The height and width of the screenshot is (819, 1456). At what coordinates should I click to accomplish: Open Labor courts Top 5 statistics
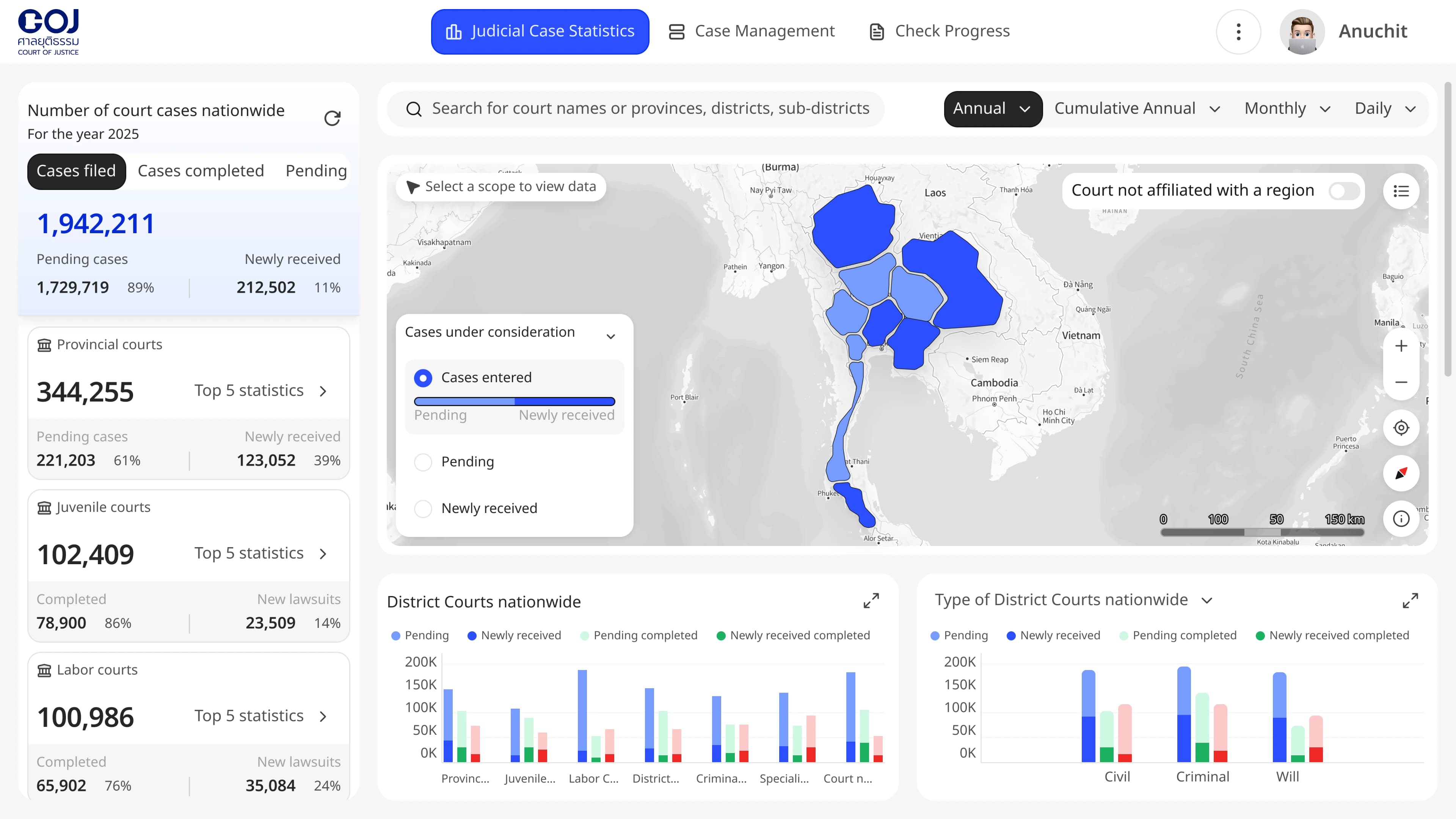pyautogui.click(x=260, y=717)
